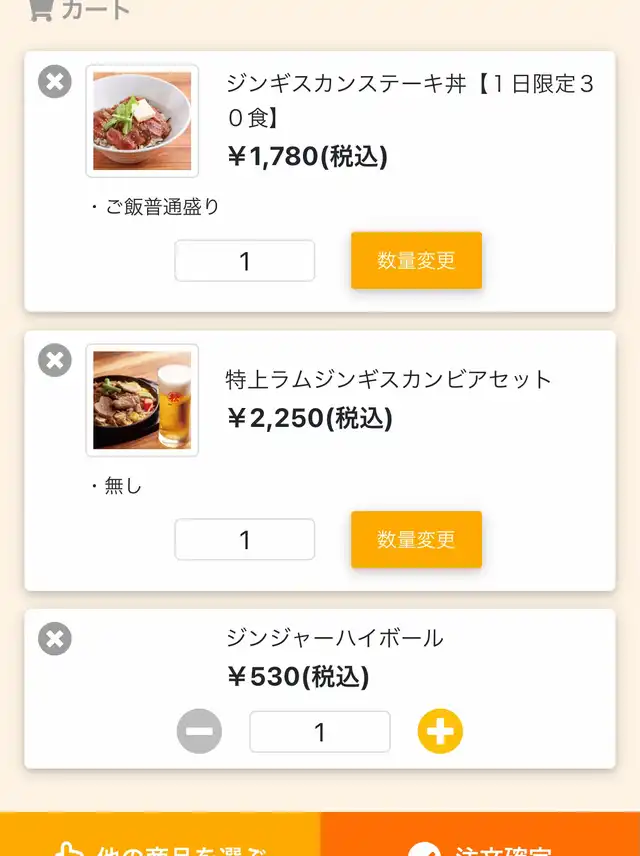Increase ジンジャーハイボール quantity with plus icon
This screenshot has height=856, width=640.
click(x=440, y=731)
